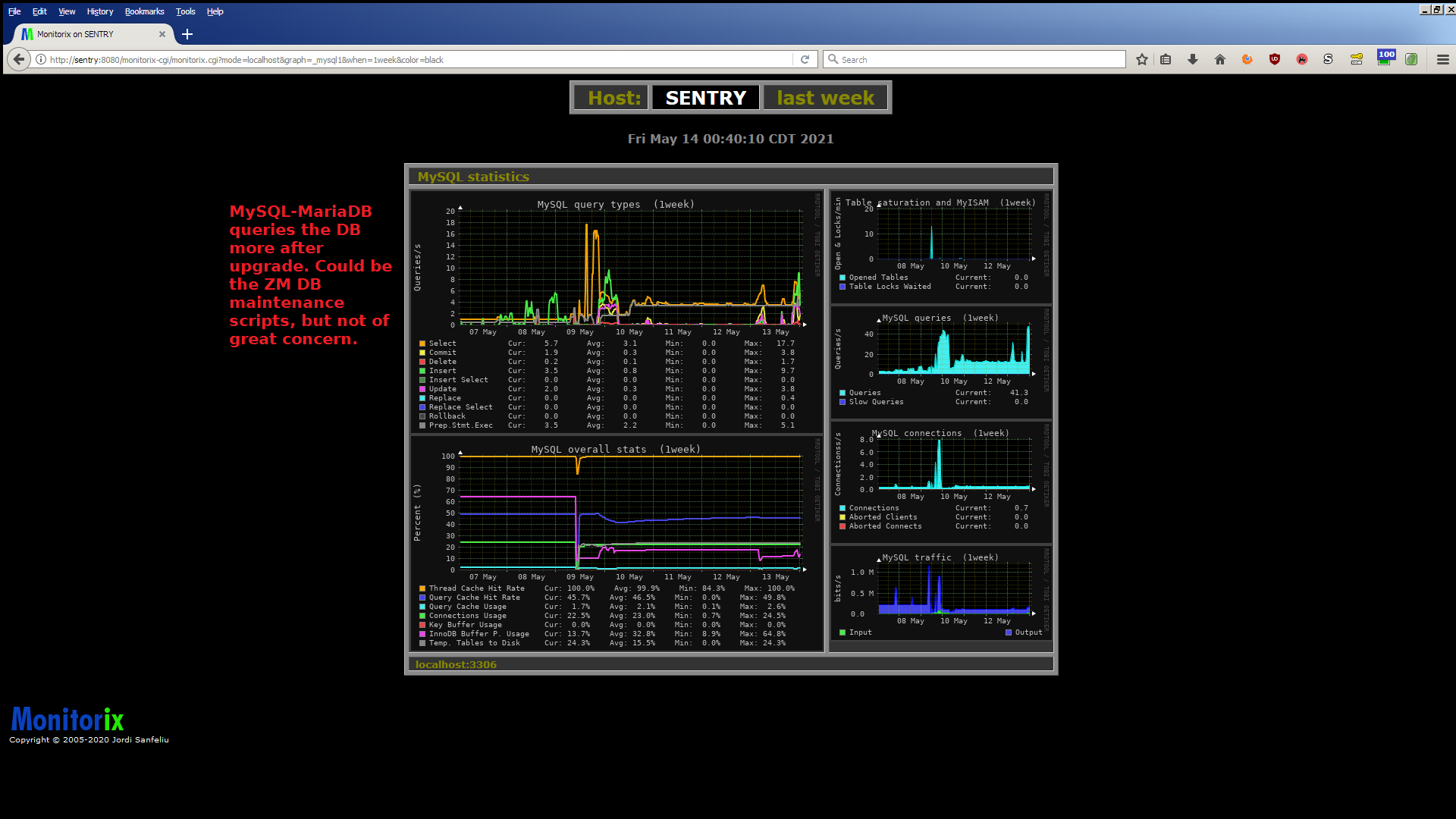Viewport: 1456px width, 819px height.
Task: Click the red Delete legend swatch
Action: click(x=422, y=362)
